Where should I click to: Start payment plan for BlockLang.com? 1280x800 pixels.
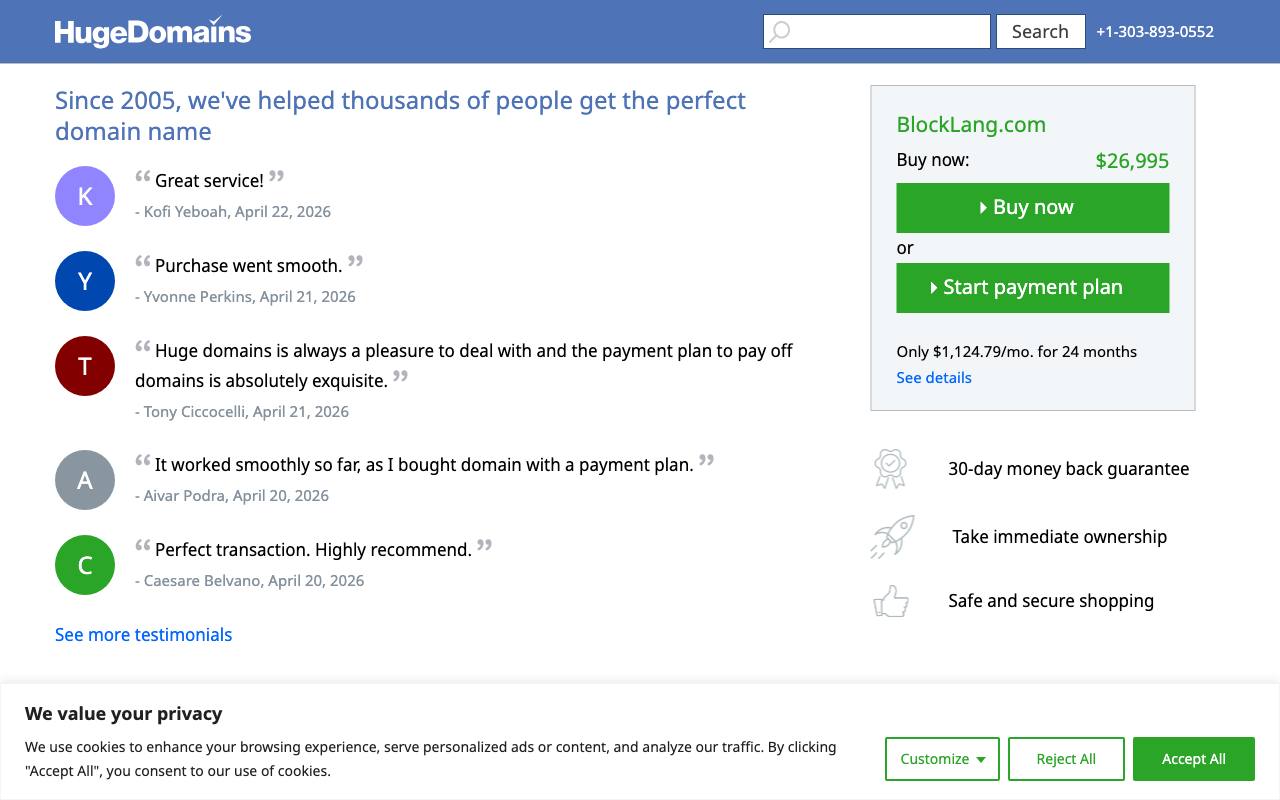click(1033, 288)
